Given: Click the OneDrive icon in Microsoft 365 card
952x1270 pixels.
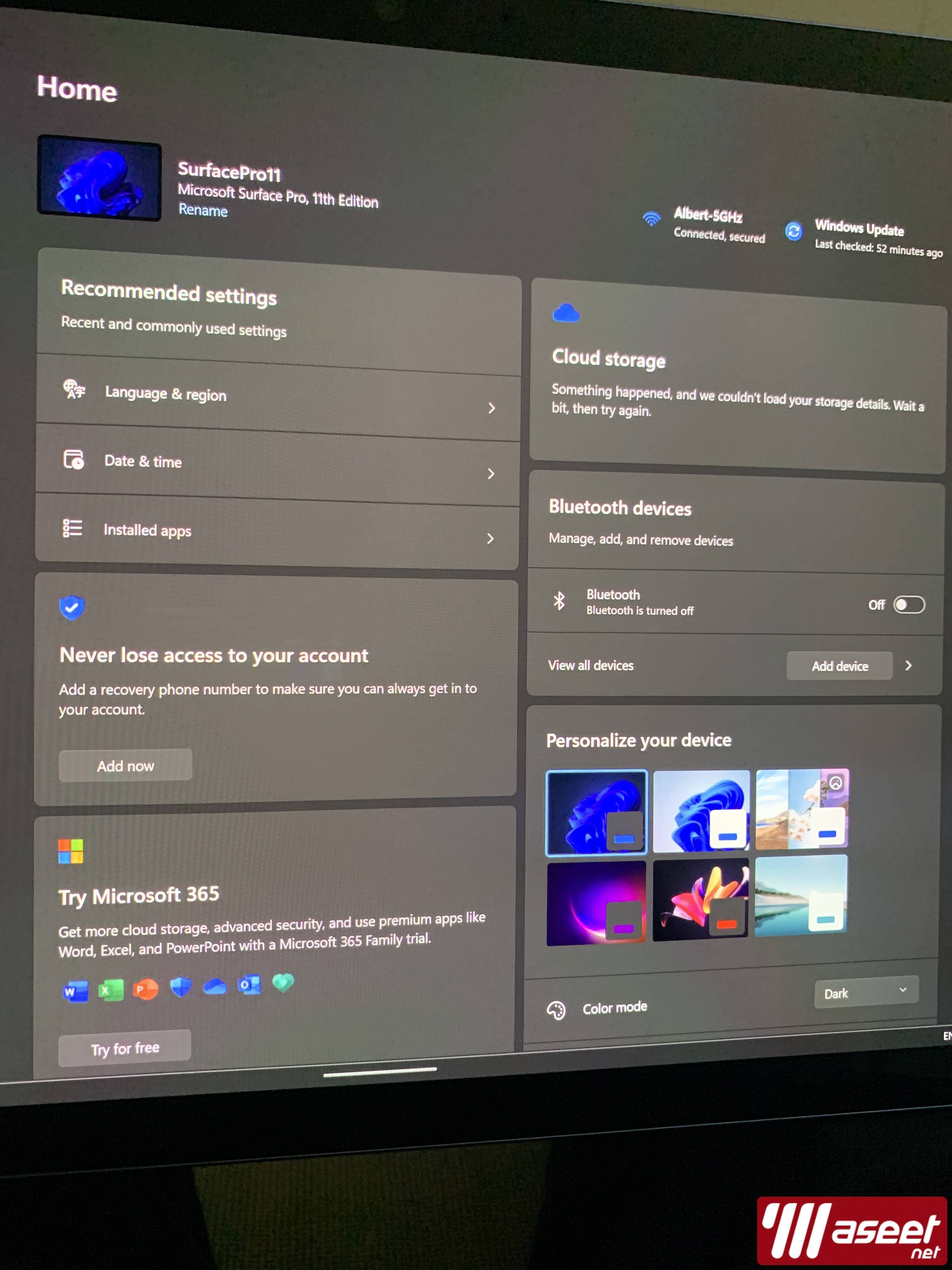Looking at the screenshot, I should click(215, 987).
